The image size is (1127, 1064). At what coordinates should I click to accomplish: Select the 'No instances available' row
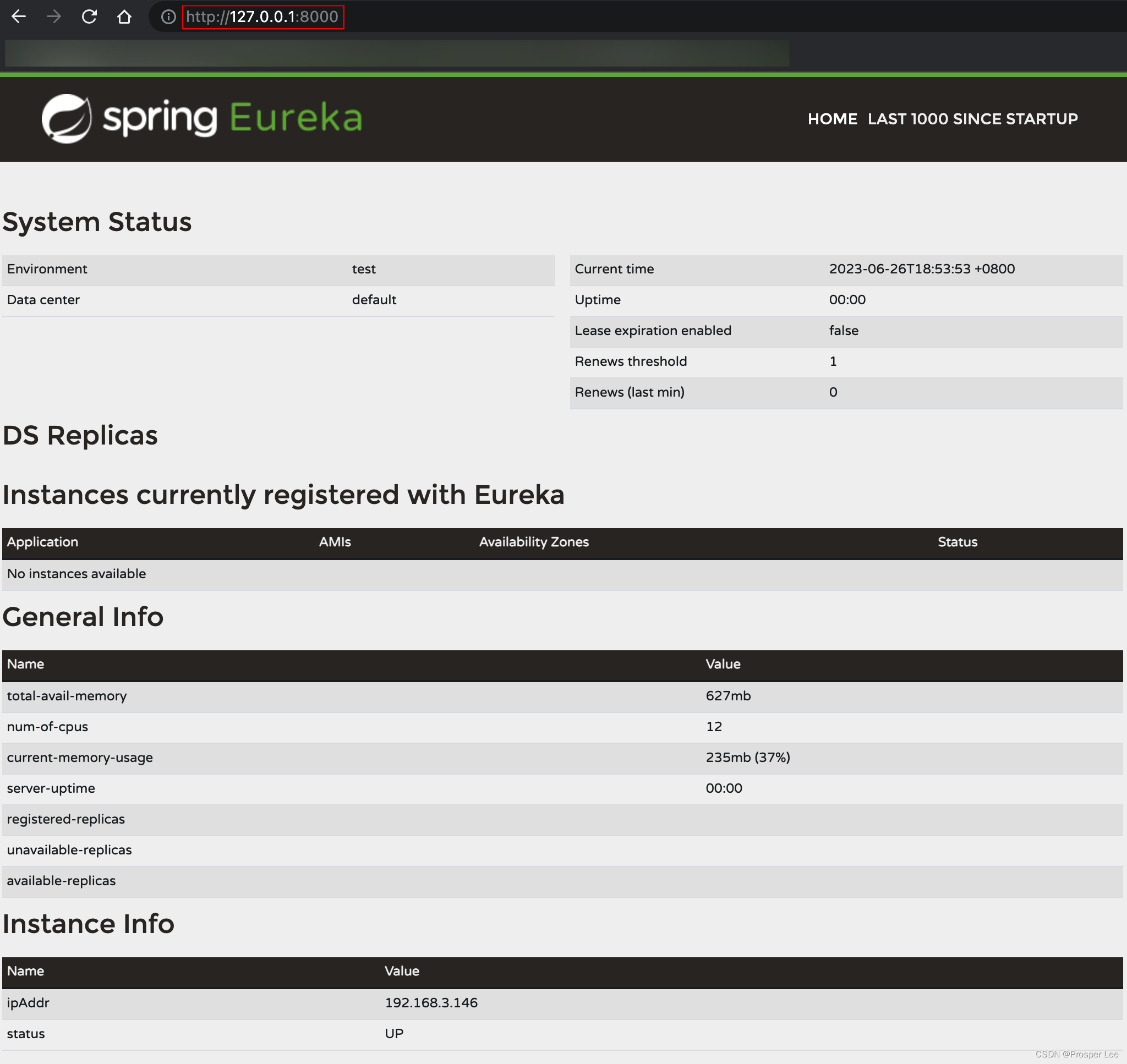(x=562, y=574)
